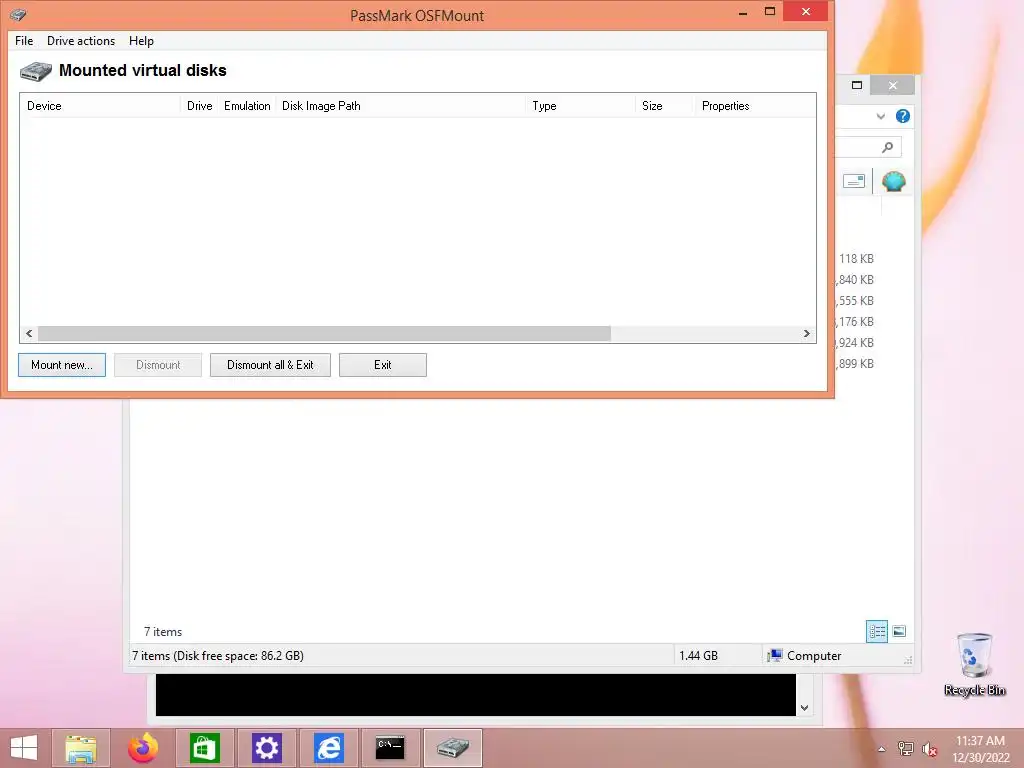This screenshot has width=1024, height=768.
Task: Click the OSFMount title bar disk icon
Action: tap(18, 14)
